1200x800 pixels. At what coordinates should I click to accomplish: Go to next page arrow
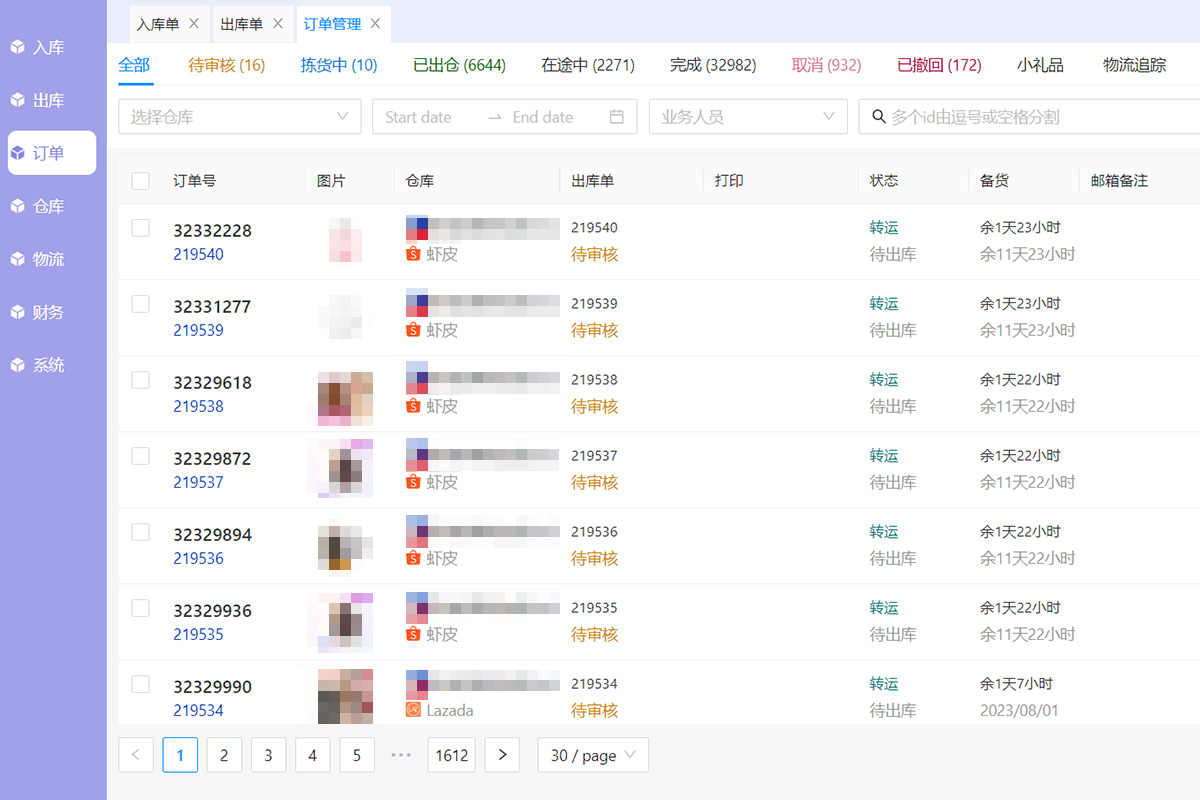pyautogui.click(x=502, y=755)
